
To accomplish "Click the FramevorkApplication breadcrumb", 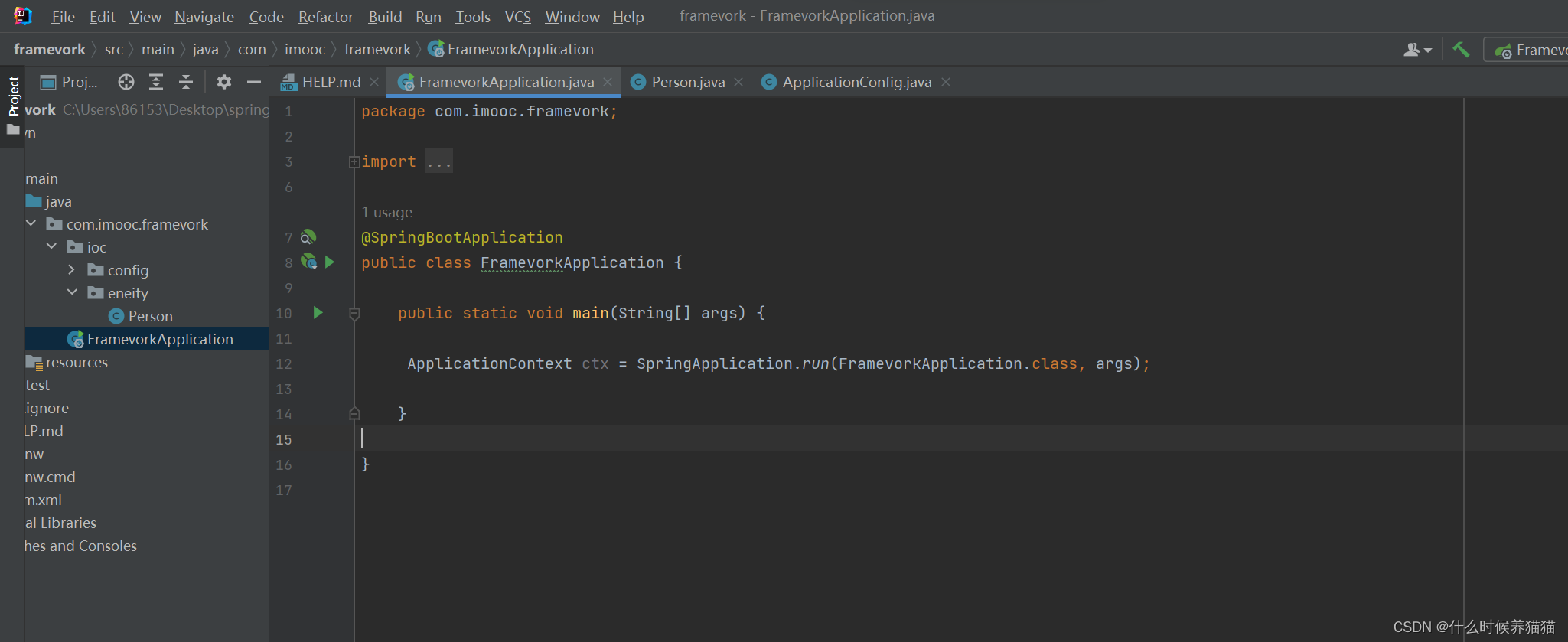I will coord(511,49).
